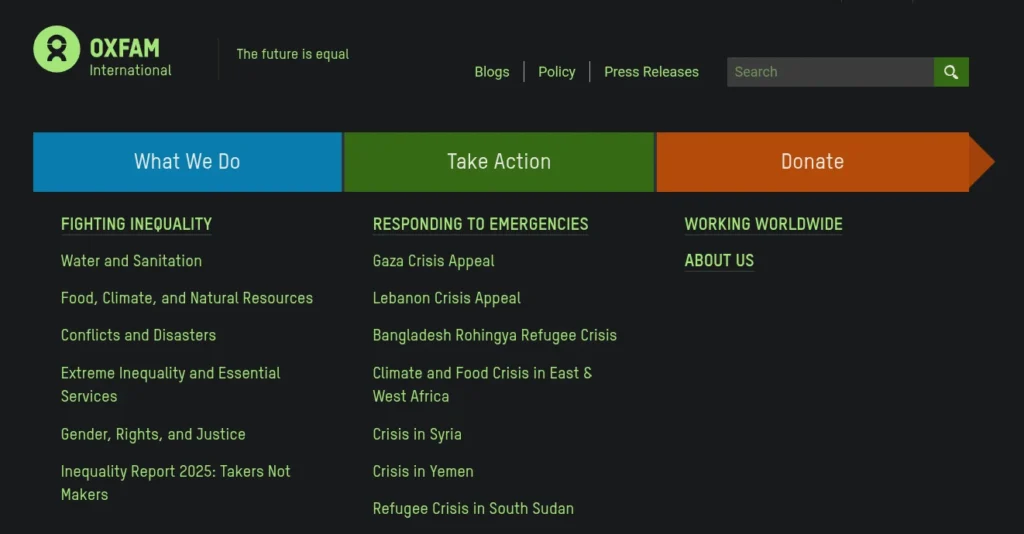Screen dimensions: 1024x534
Task: Open Fighting Inequality section heading
Action: (136, 224)
